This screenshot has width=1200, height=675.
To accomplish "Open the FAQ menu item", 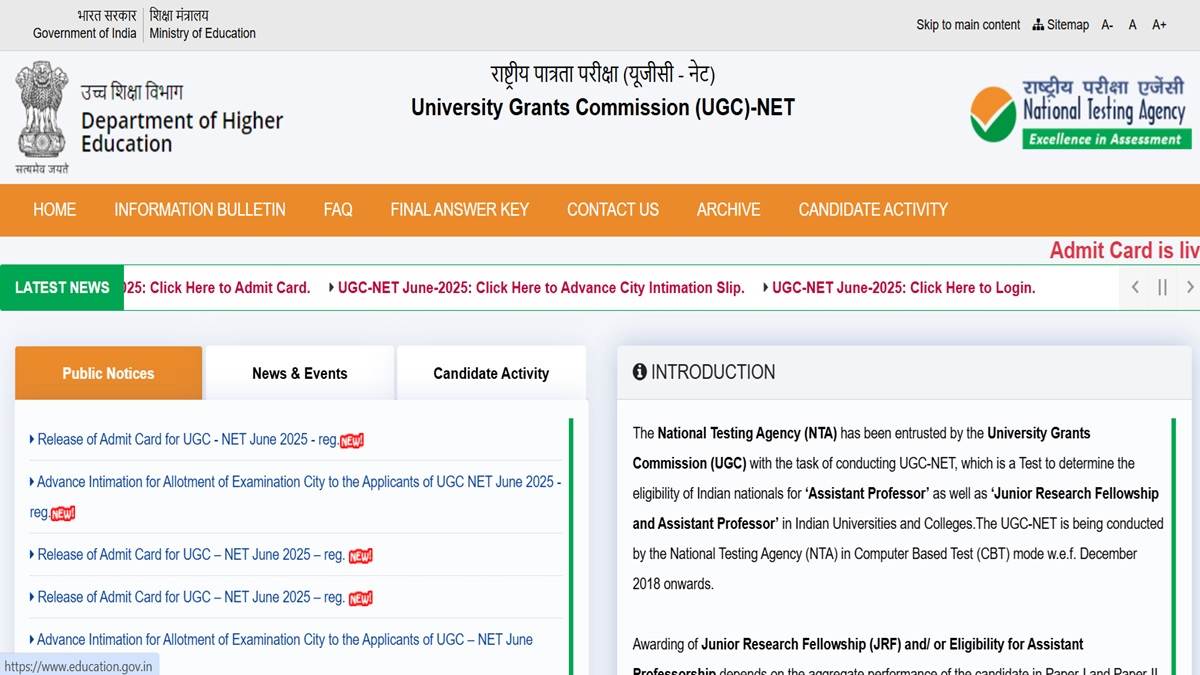I will click(x=338, y=209).
